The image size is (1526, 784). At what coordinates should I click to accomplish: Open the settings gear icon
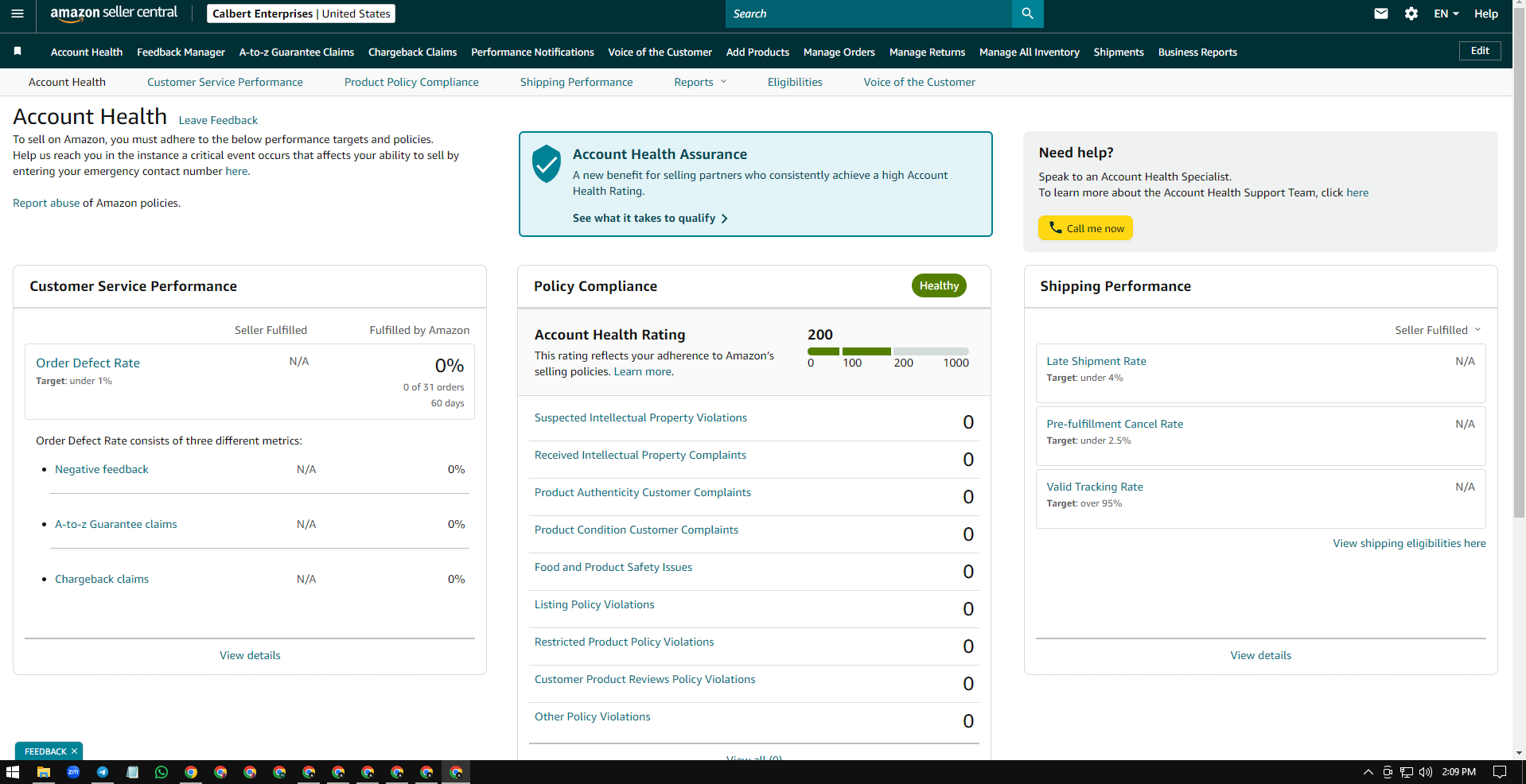point(1411,14)
